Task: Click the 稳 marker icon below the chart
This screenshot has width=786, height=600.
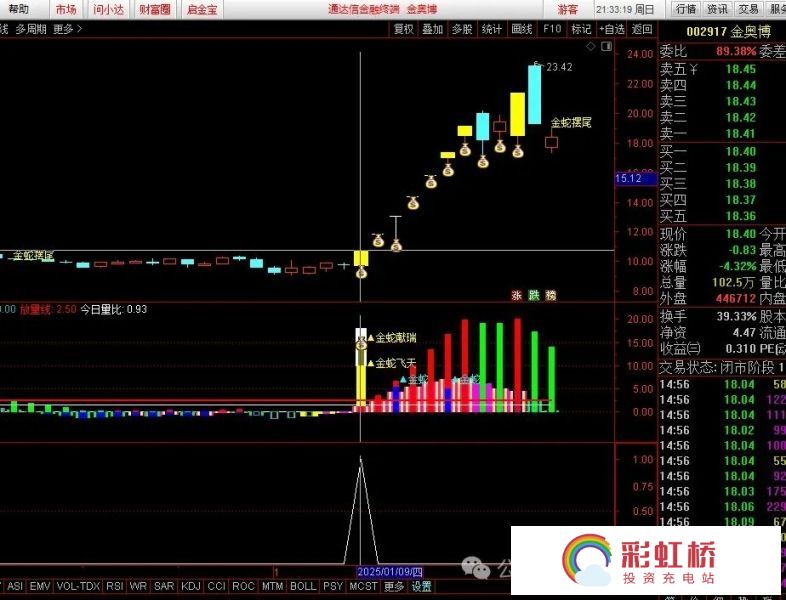Action: click(550, 296)
